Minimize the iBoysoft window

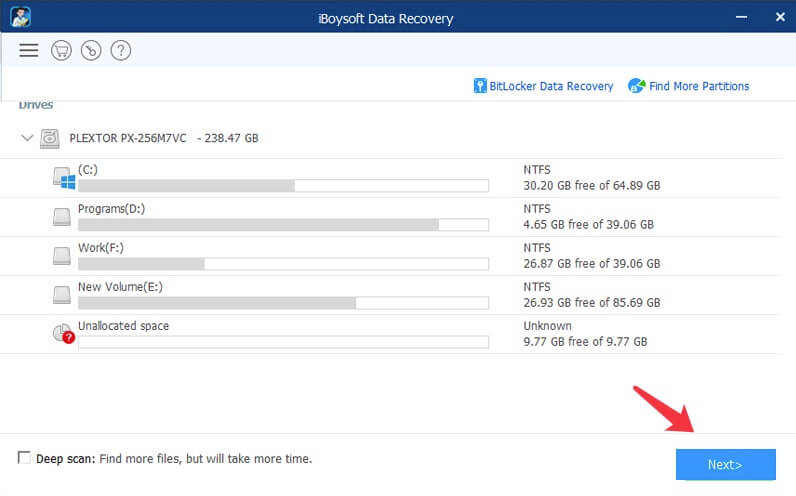(740, 16)
